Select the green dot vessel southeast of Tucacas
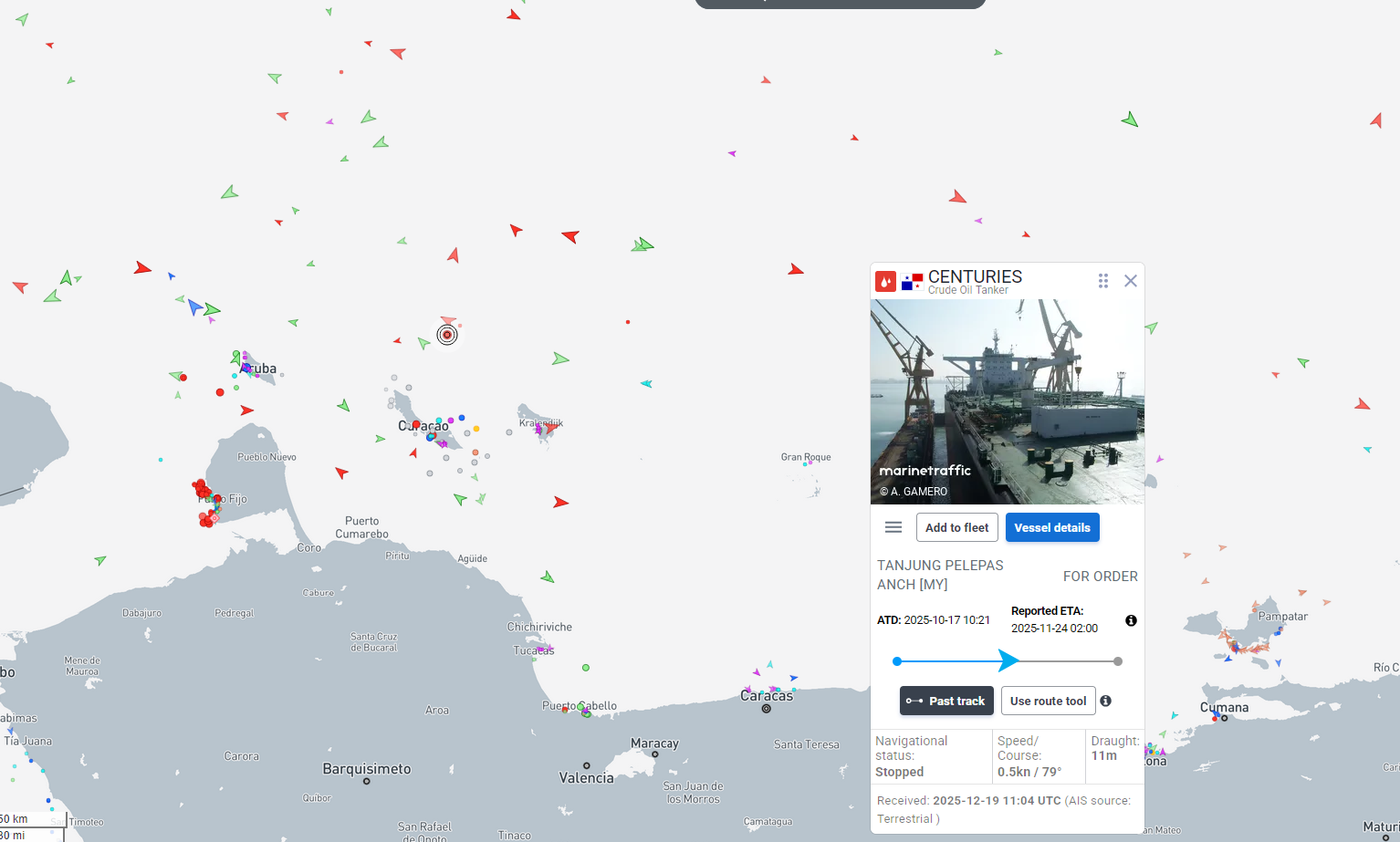This screenshot has width=1400, height=842. [586, 668]
